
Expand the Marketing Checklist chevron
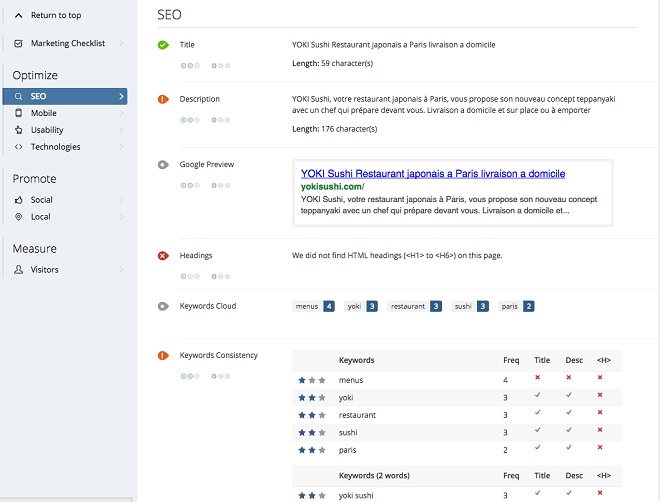[x=121, y=43]
